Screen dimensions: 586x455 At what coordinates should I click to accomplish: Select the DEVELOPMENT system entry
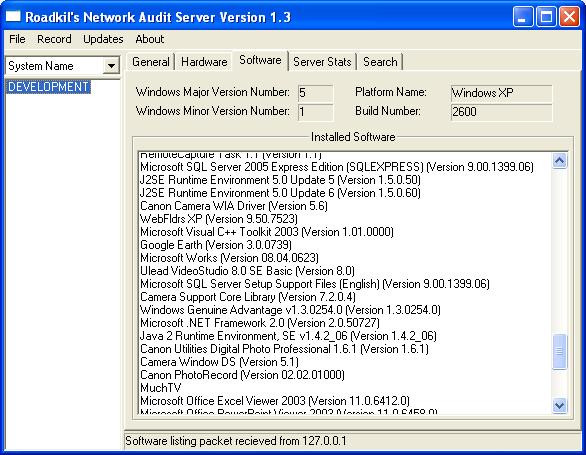coord(48,87)
